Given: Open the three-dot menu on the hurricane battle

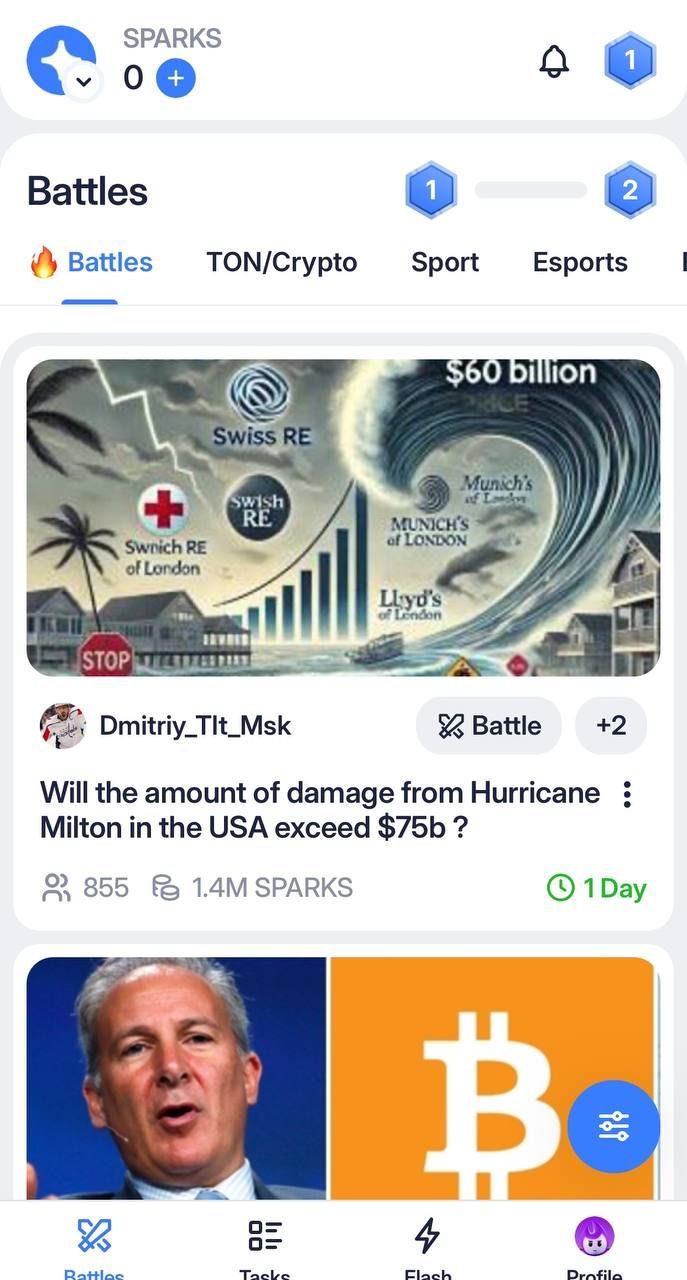Looking at the screenshot, I should (627, 794).
